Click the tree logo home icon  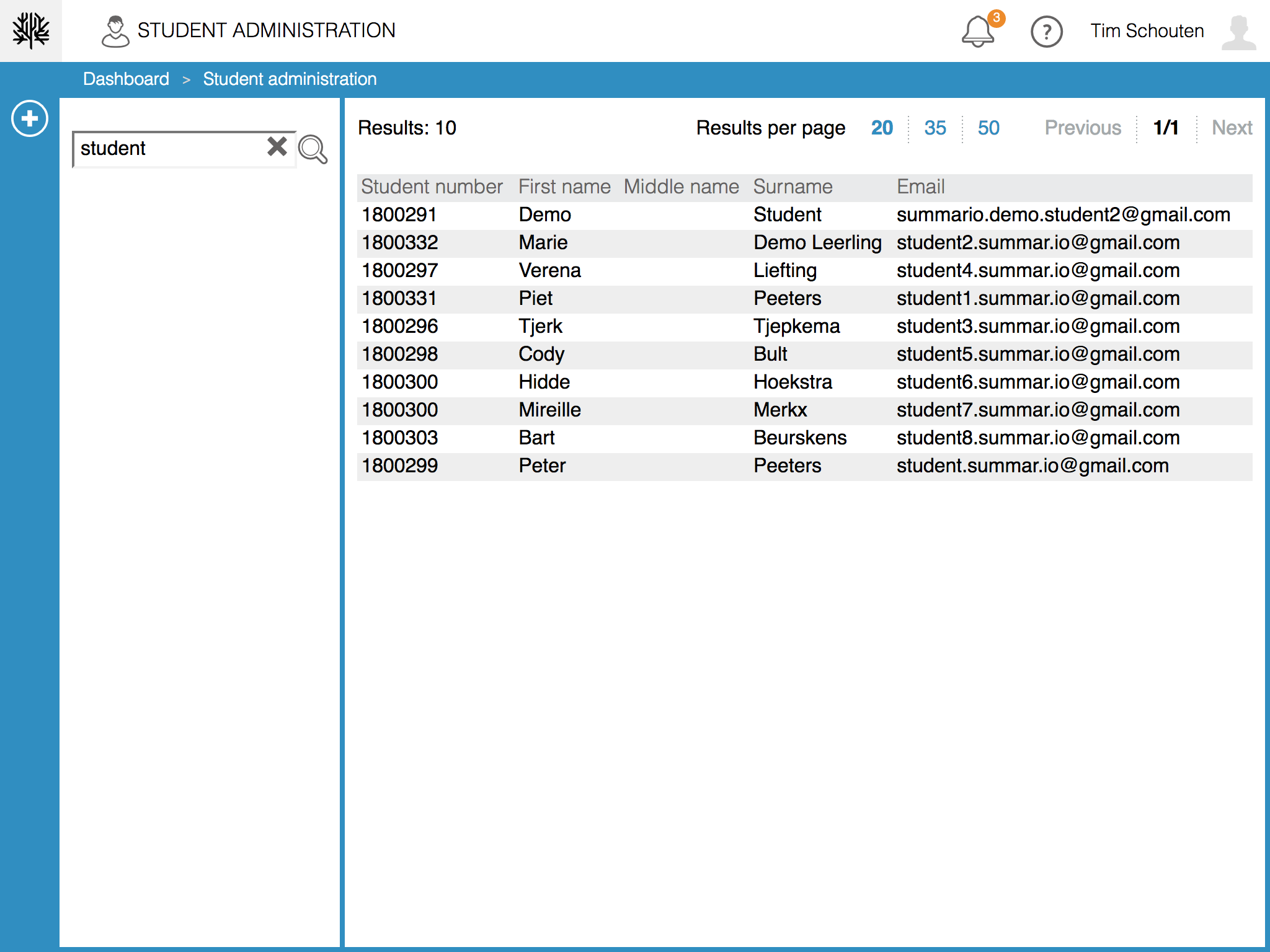coord(30,30)
